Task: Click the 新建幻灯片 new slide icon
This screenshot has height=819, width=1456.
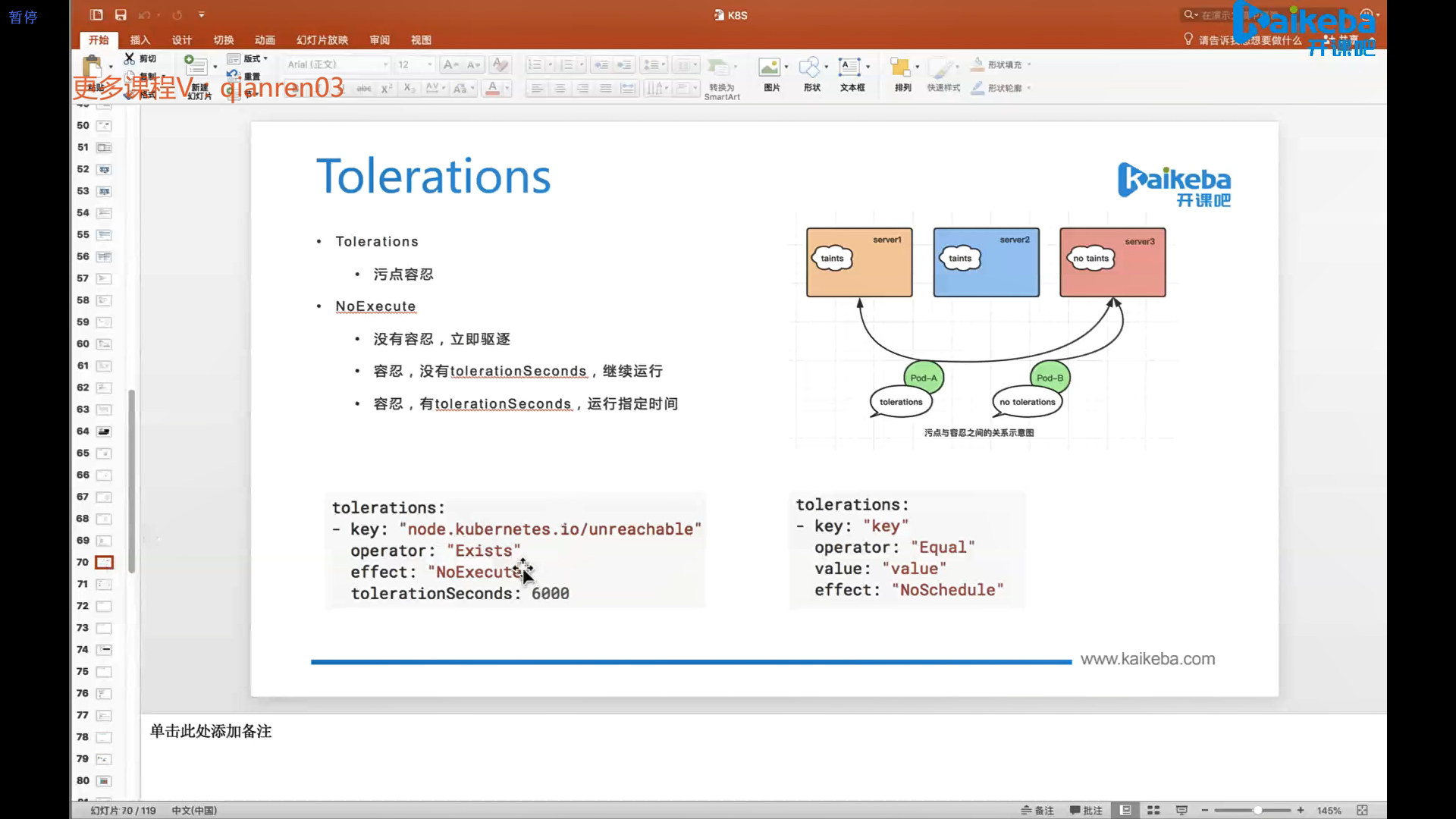Action: click(196, 67)
